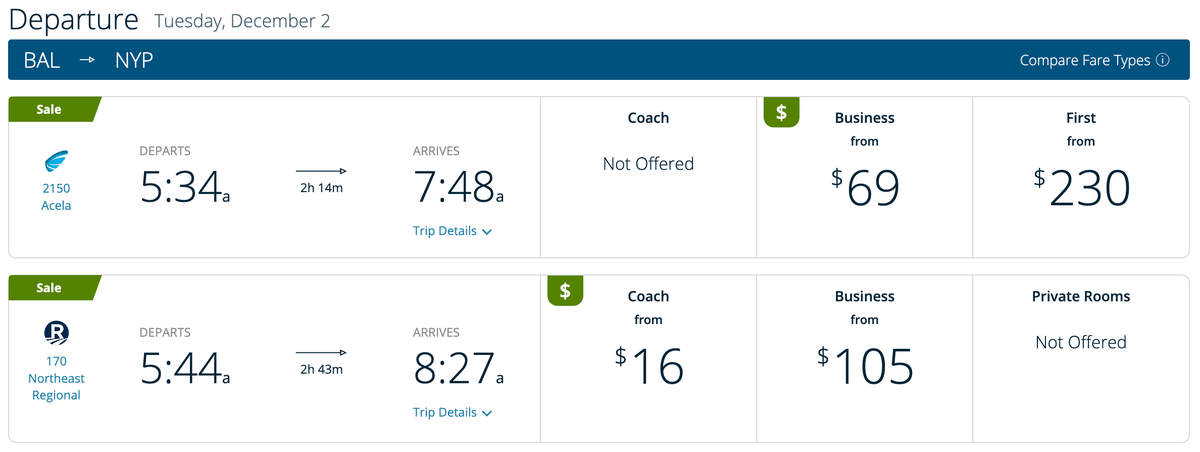Screen dimensions: 1200x452
Task: Open the Compare Fare Types link
Action: click(x=1085, y=60)
